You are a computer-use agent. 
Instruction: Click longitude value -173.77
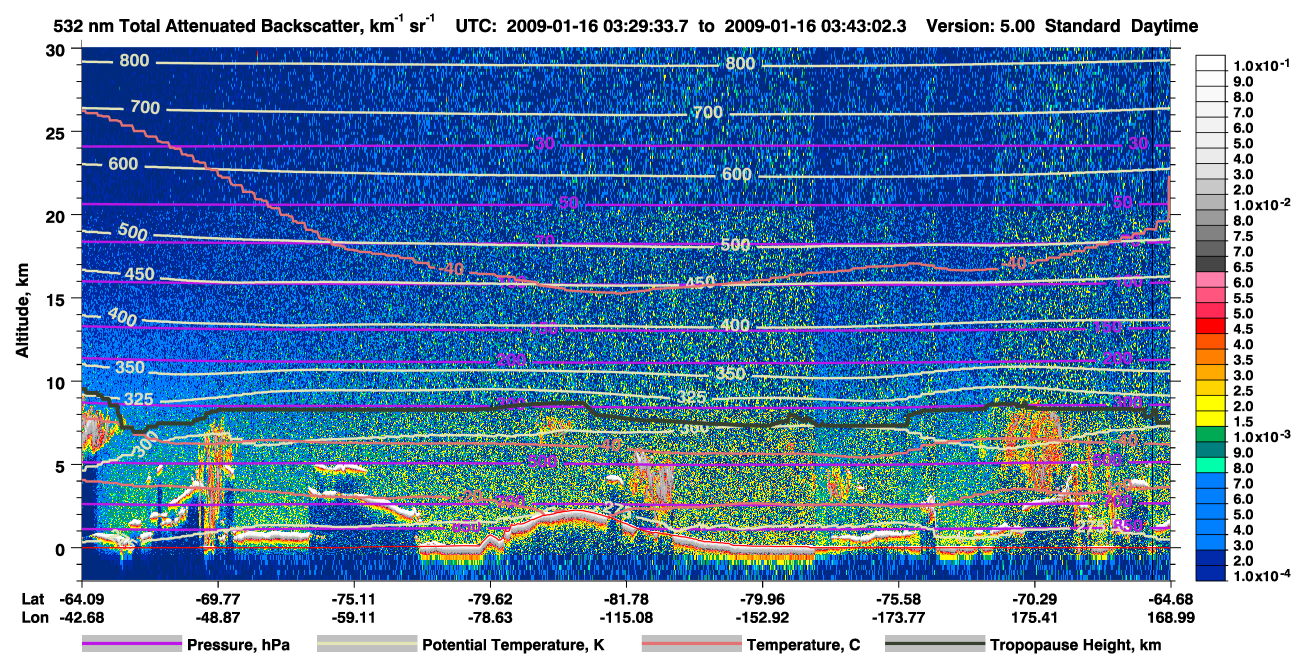[898, 617]
